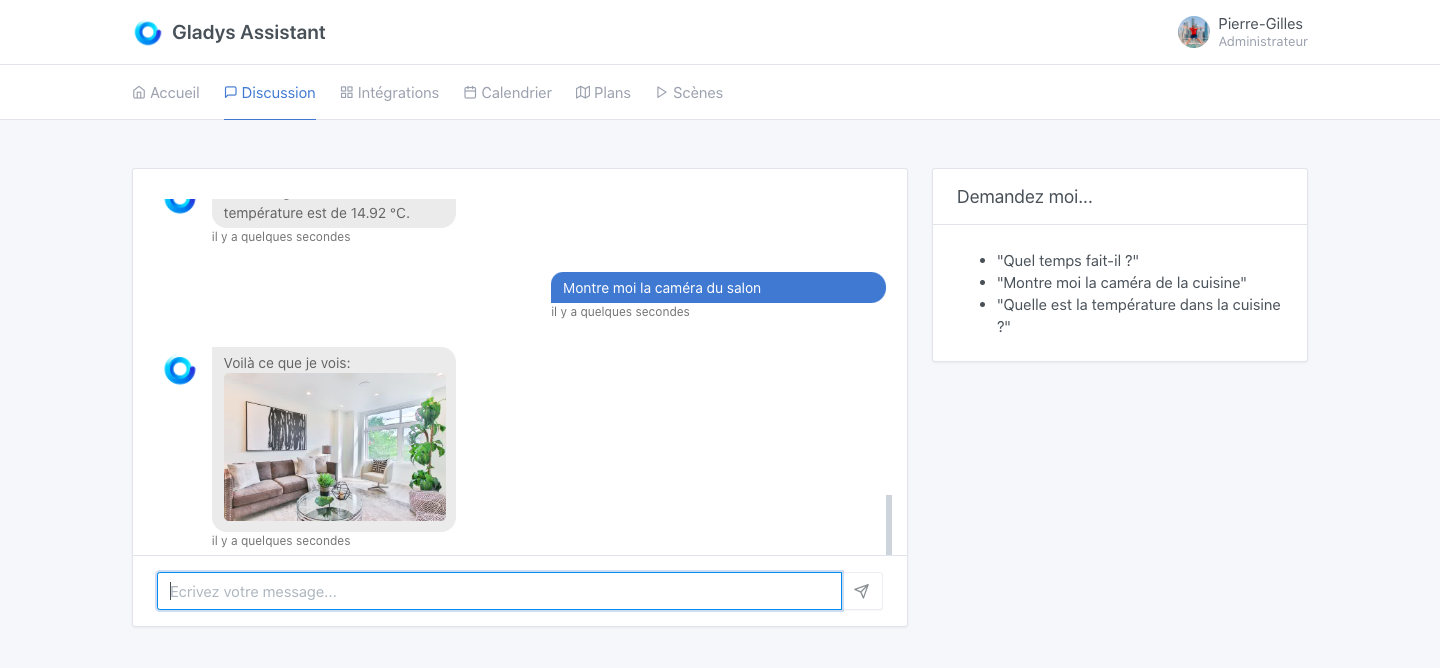Click the grid icon next to Intégrations
The height and width of the screenshot is (668, 1440).
coord(346,92)
